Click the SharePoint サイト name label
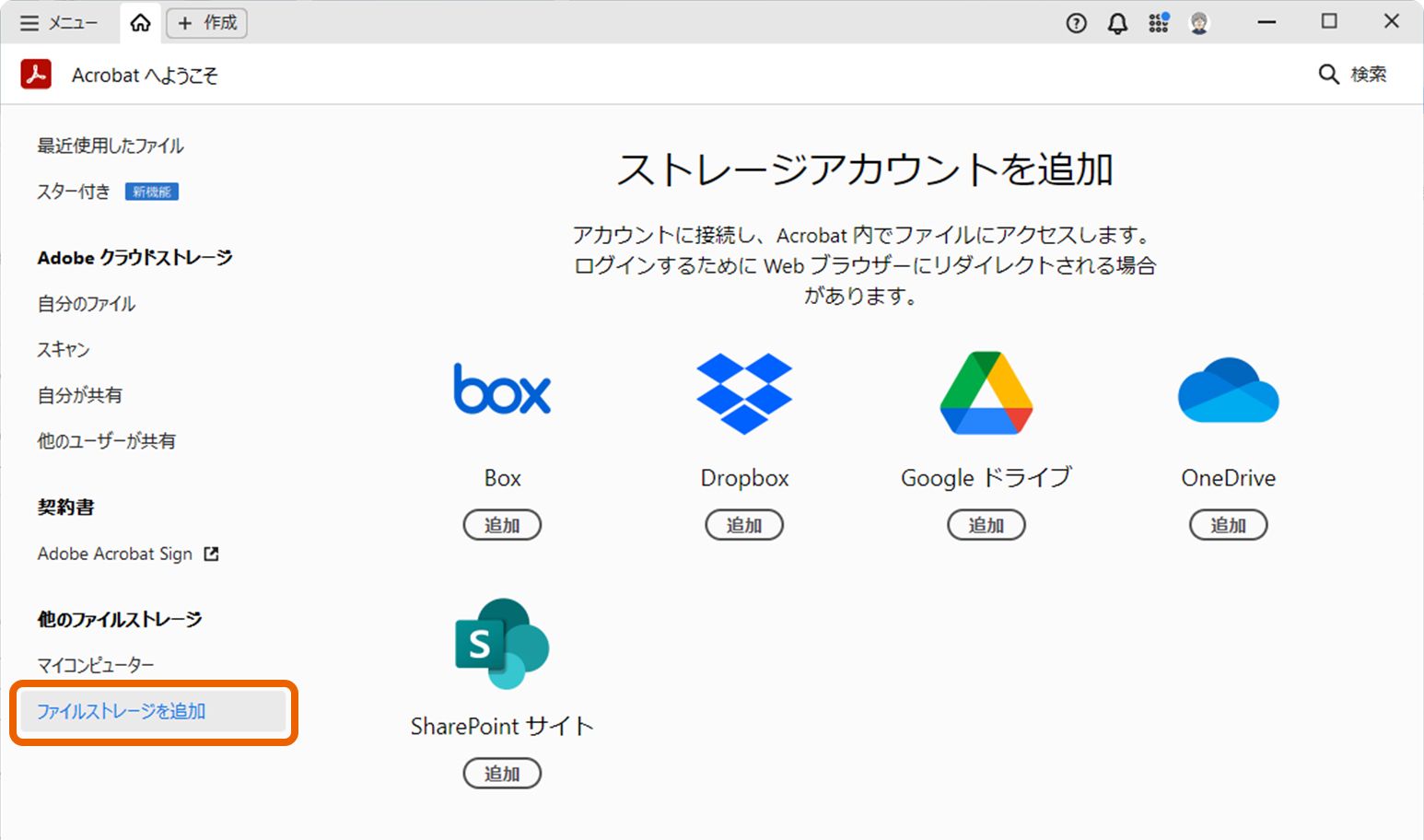 click(502, 727)
